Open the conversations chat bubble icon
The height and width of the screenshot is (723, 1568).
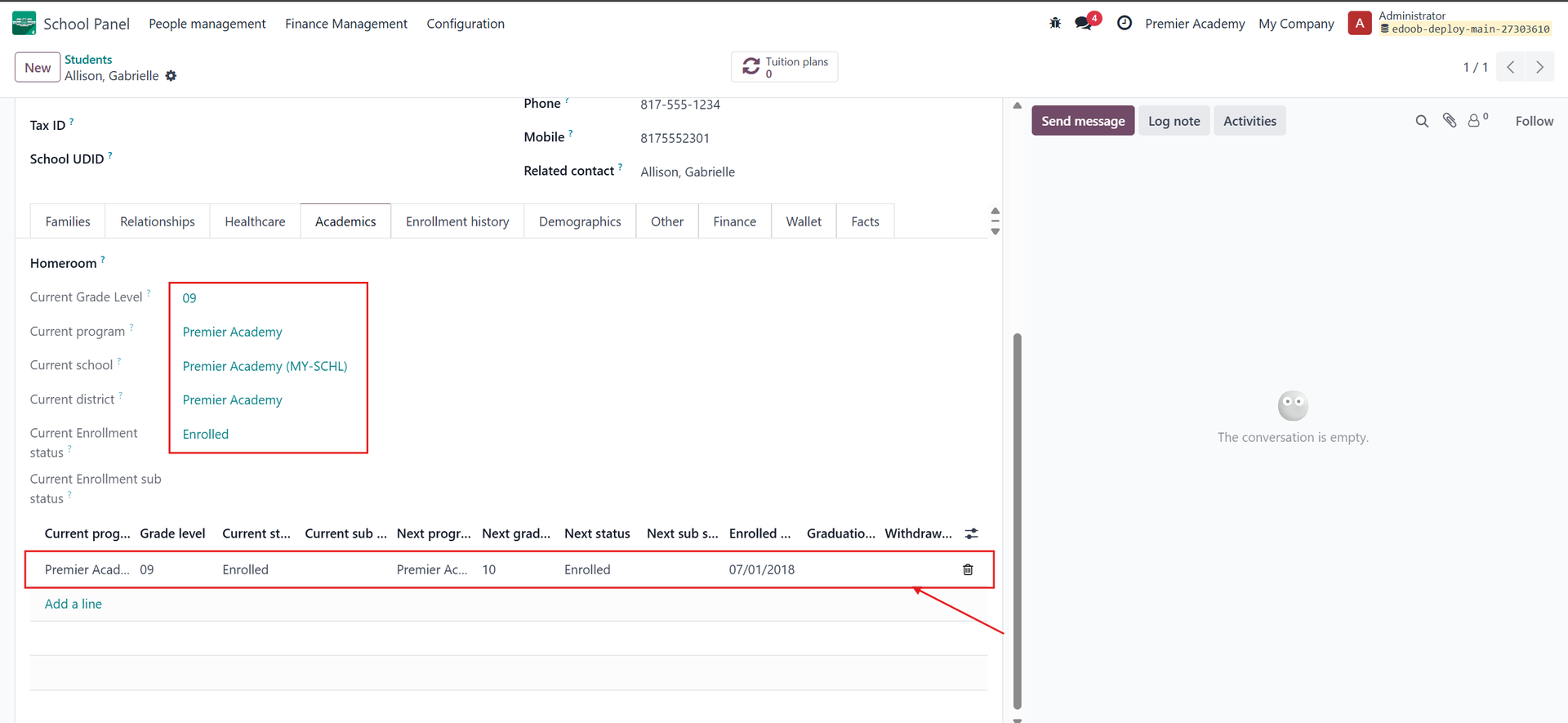(x=1084, y=24)
